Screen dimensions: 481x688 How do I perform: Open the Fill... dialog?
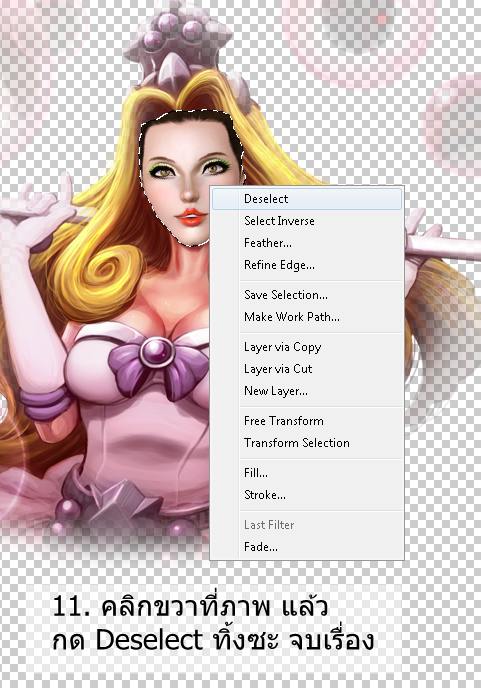(x=307, y=473)
